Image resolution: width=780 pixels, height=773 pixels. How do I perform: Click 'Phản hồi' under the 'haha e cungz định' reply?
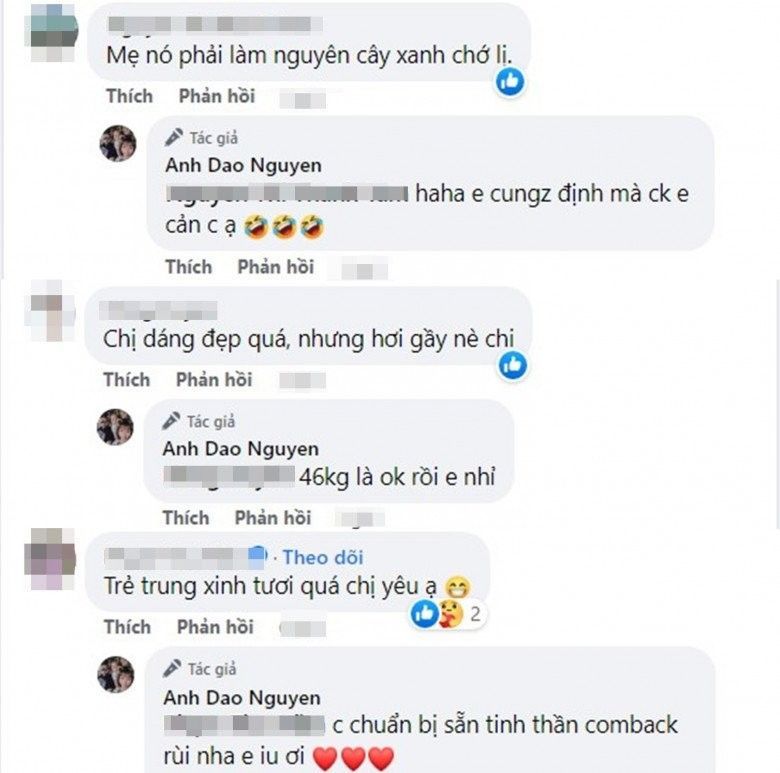click(276, 267)
